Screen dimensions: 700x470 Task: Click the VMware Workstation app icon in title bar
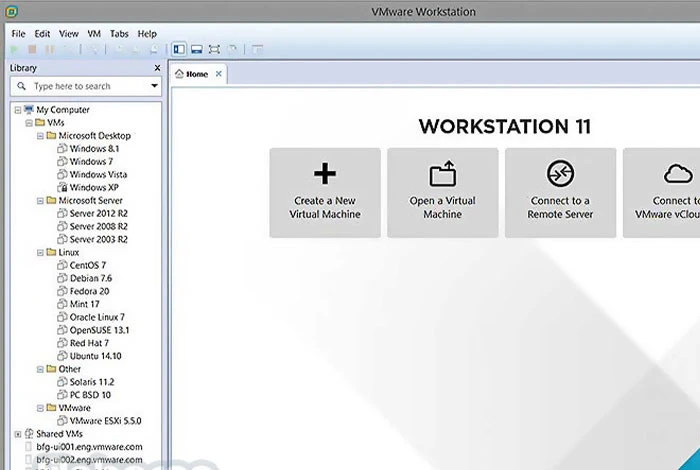coord(12,12)
